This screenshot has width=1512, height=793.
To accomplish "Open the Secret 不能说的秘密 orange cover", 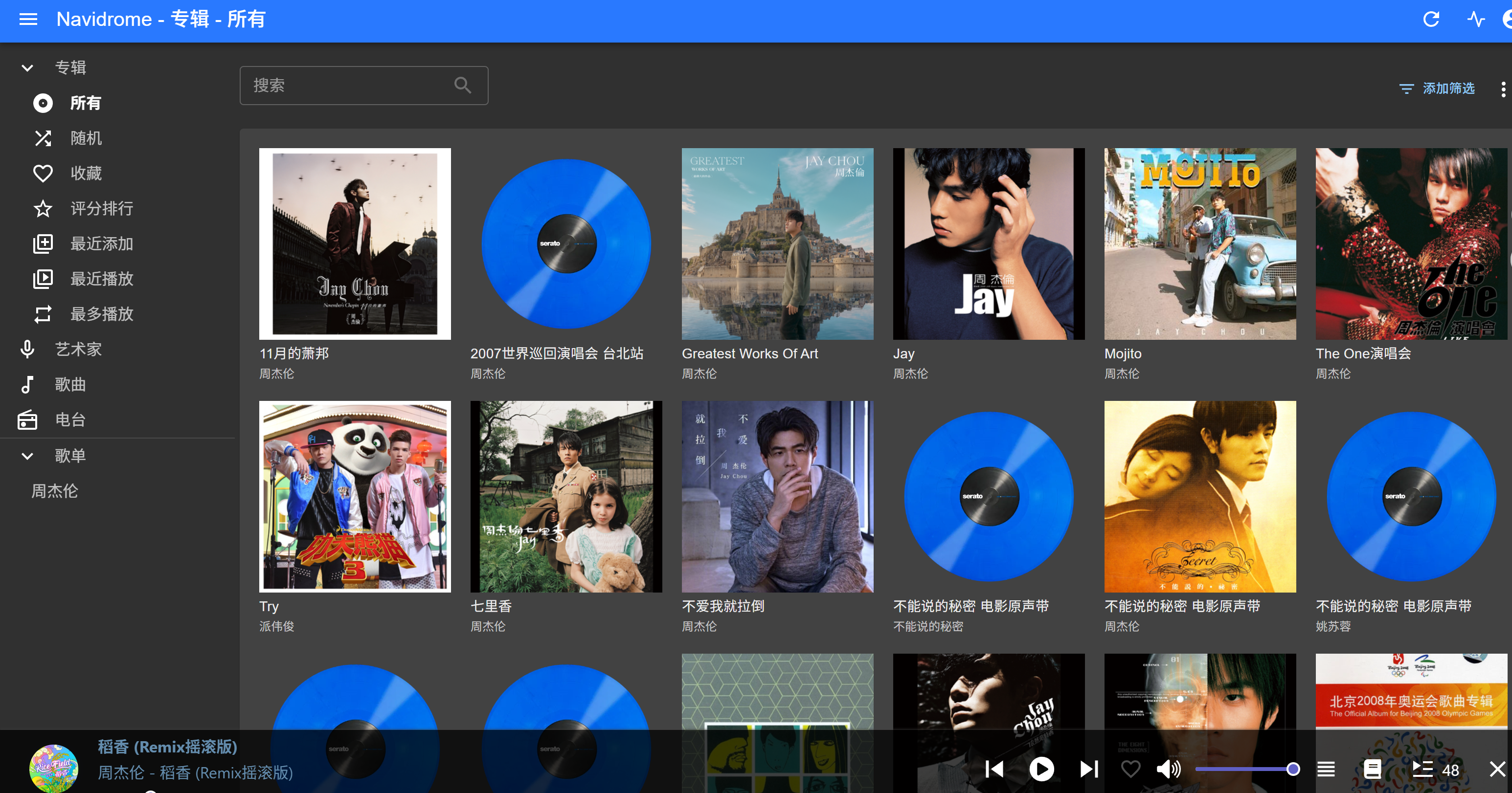I will [1200, 496].
